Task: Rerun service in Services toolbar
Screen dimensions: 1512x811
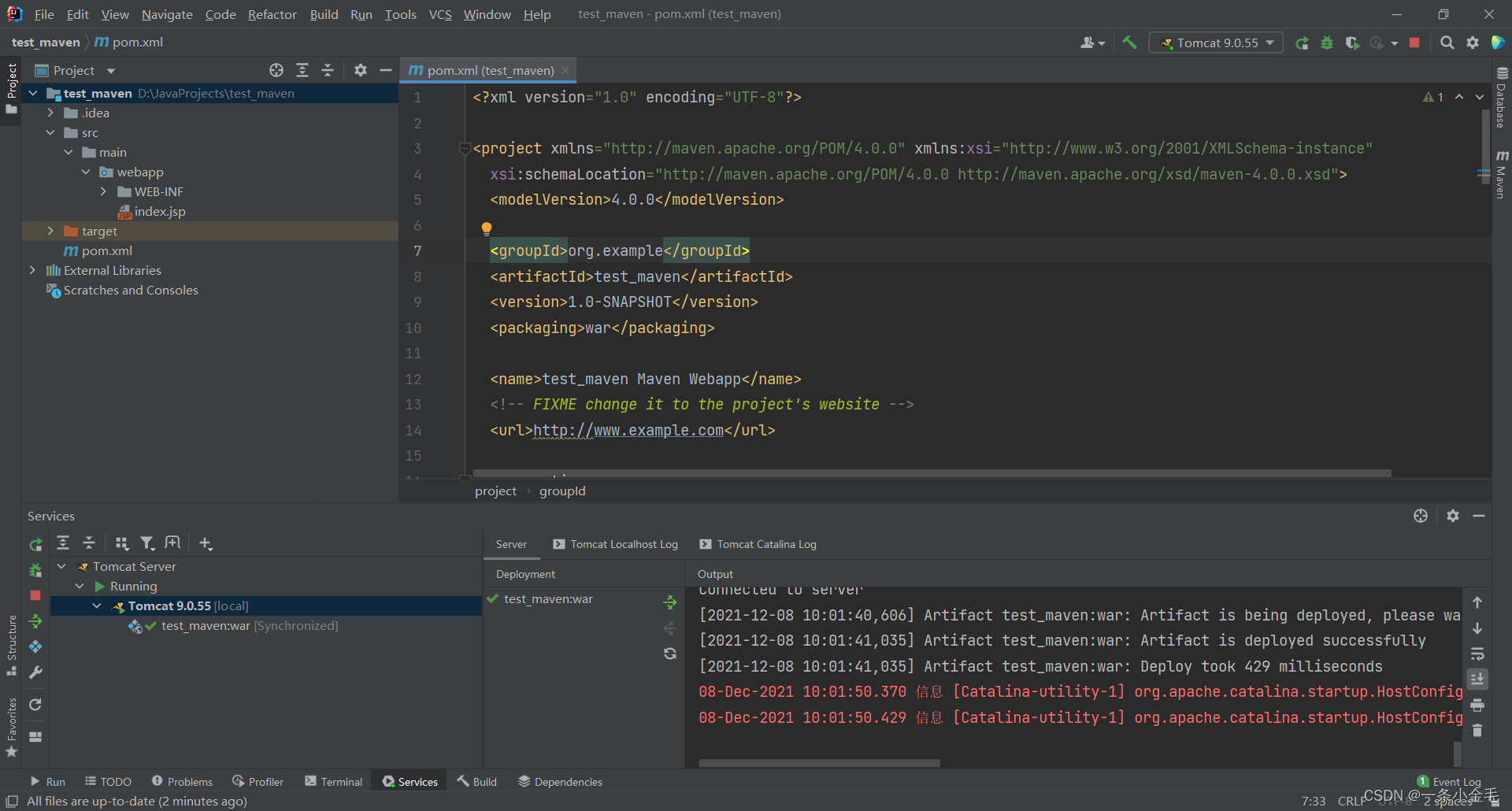Action: coord(35,544)
